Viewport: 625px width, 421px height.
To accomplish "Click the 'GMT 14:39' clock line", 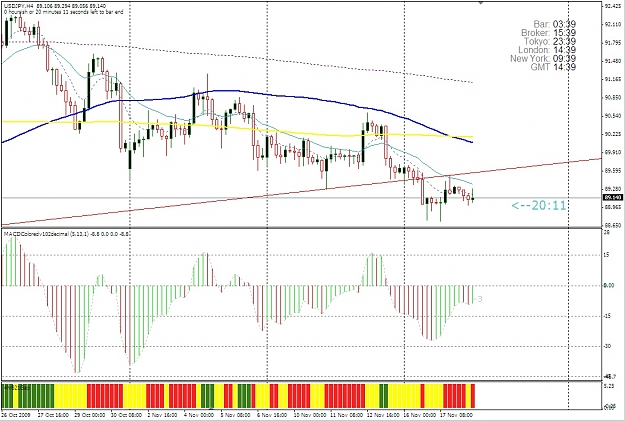I will coord(553,67).
